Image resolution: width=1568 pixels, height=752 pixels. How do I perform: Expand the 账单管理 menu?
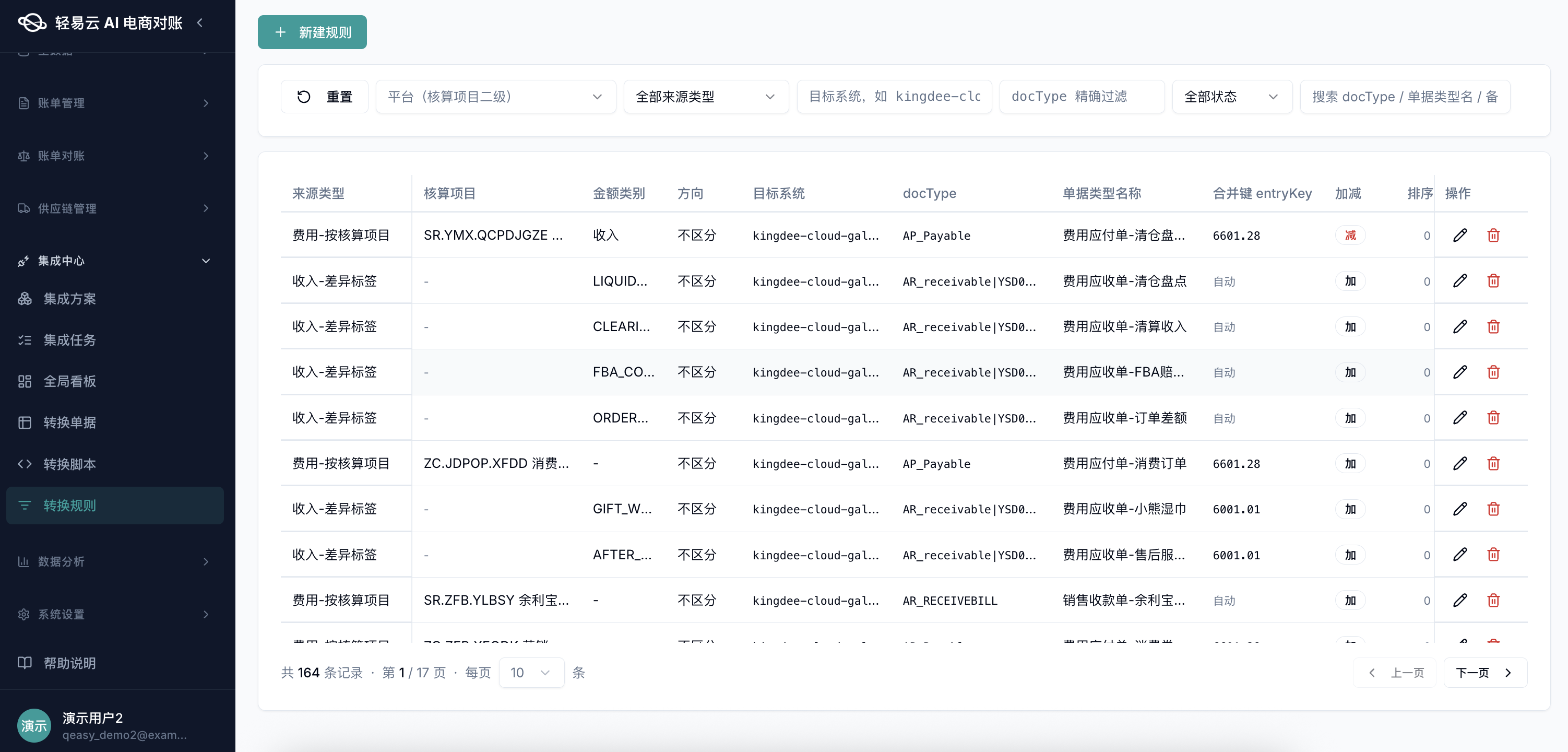pos(114,103)
